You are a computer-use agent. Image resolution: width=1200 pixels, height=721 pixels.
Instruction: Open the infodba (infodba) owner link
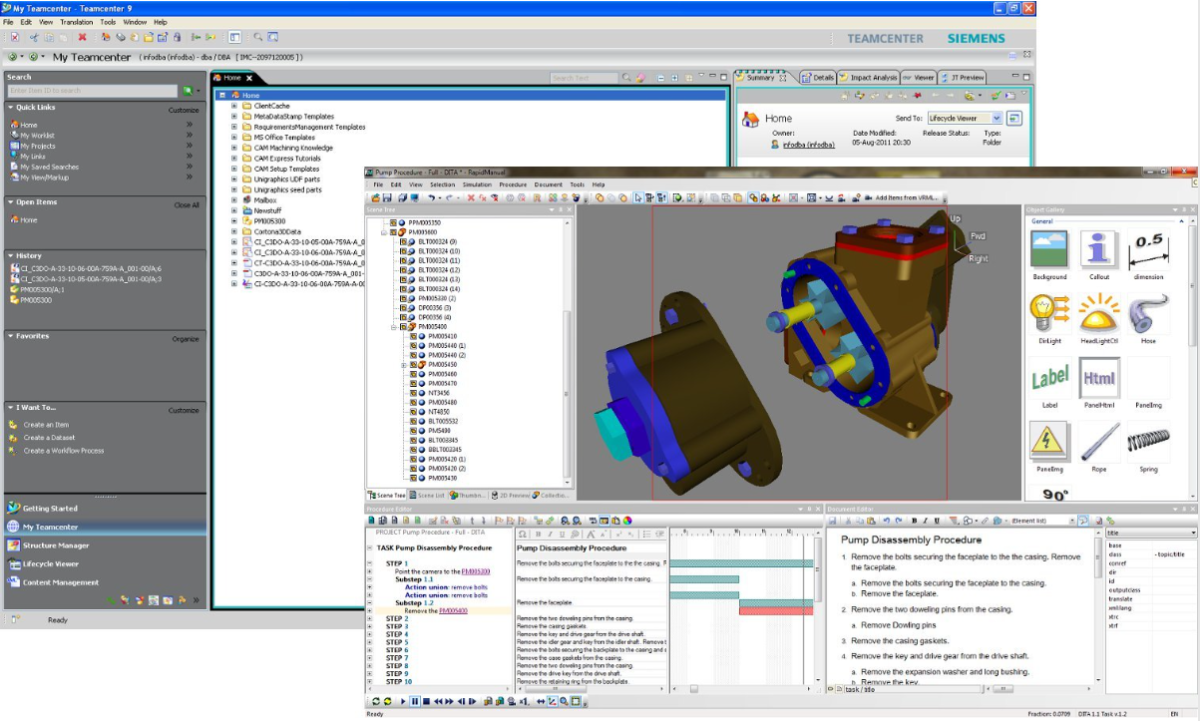pos(808,144)
